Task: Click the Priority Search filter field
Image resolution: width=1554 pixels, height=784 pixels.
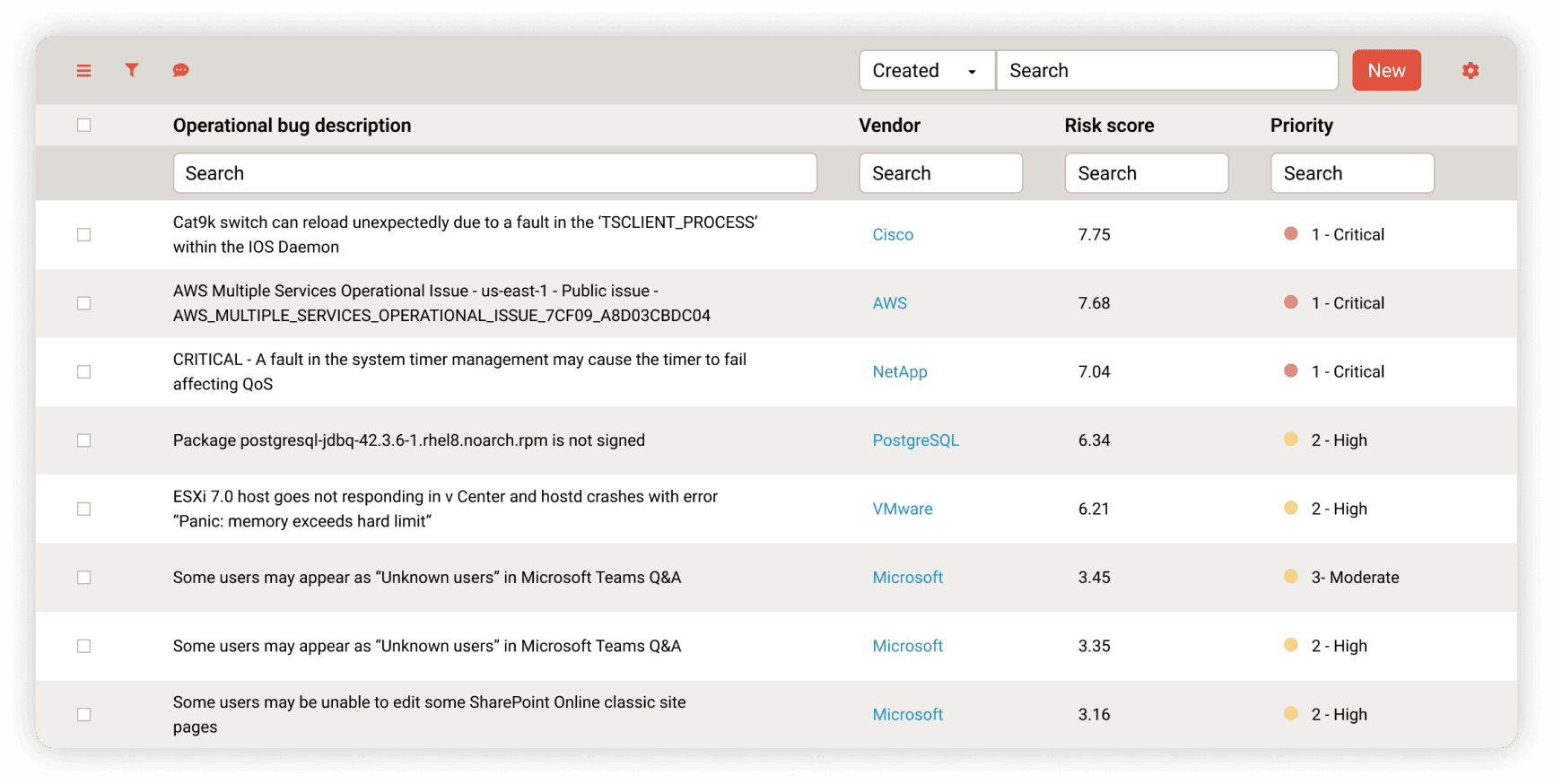Action: [x=1352, y=173]
